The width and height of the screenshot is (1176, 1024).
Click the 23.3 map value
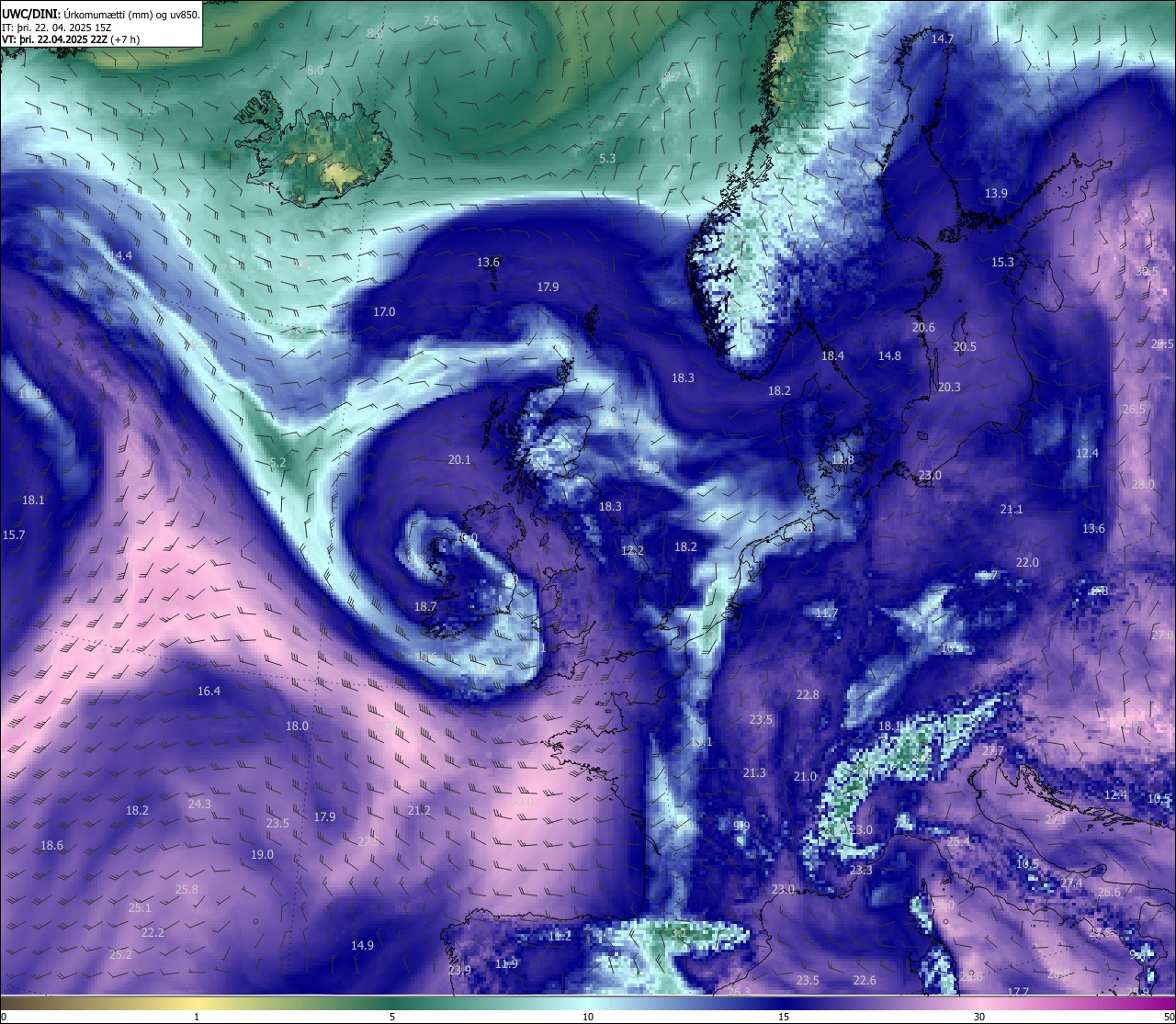point(861,870)
